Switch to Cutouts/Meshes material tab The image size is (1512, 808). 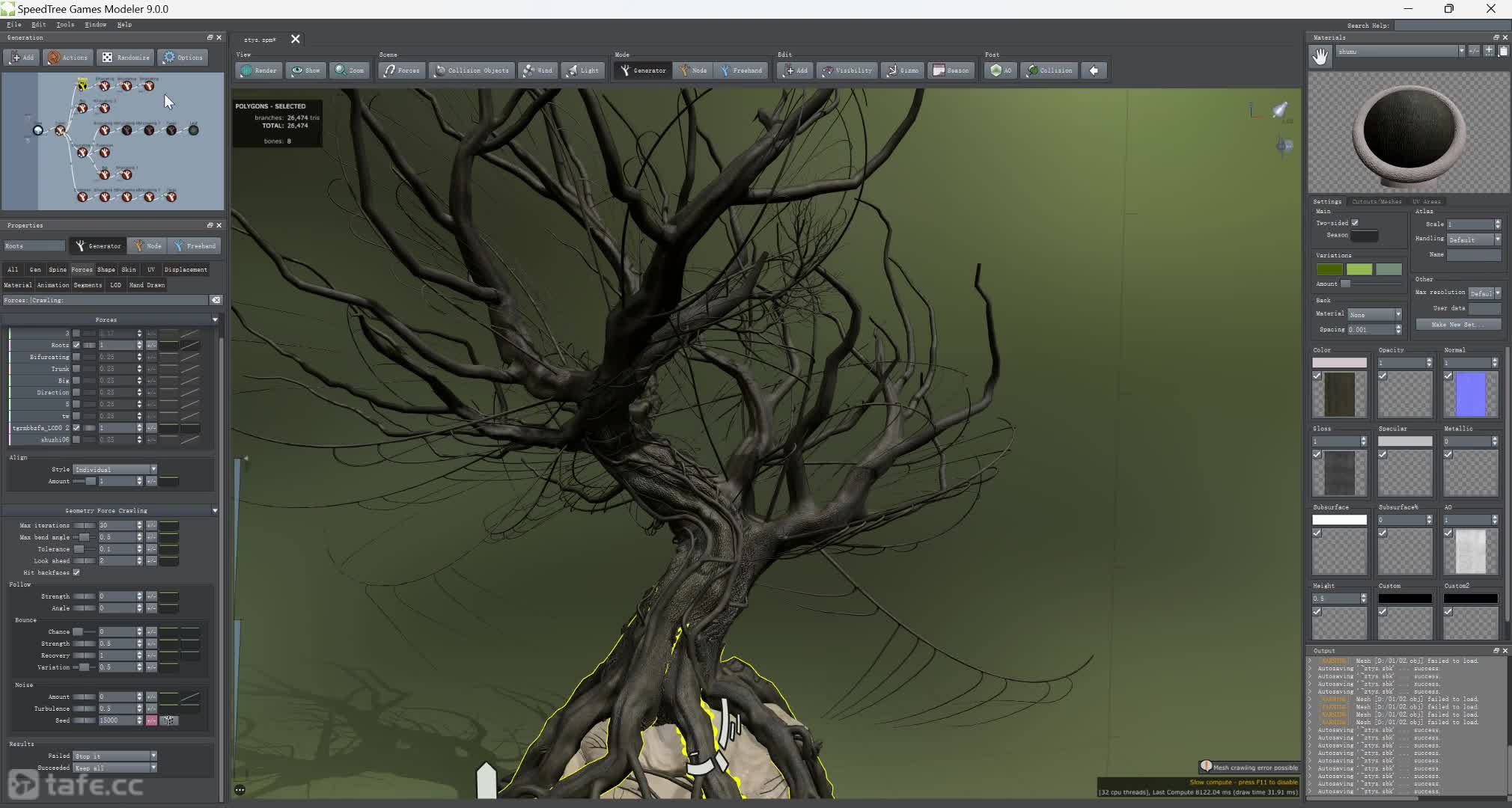coord(1377,201)
